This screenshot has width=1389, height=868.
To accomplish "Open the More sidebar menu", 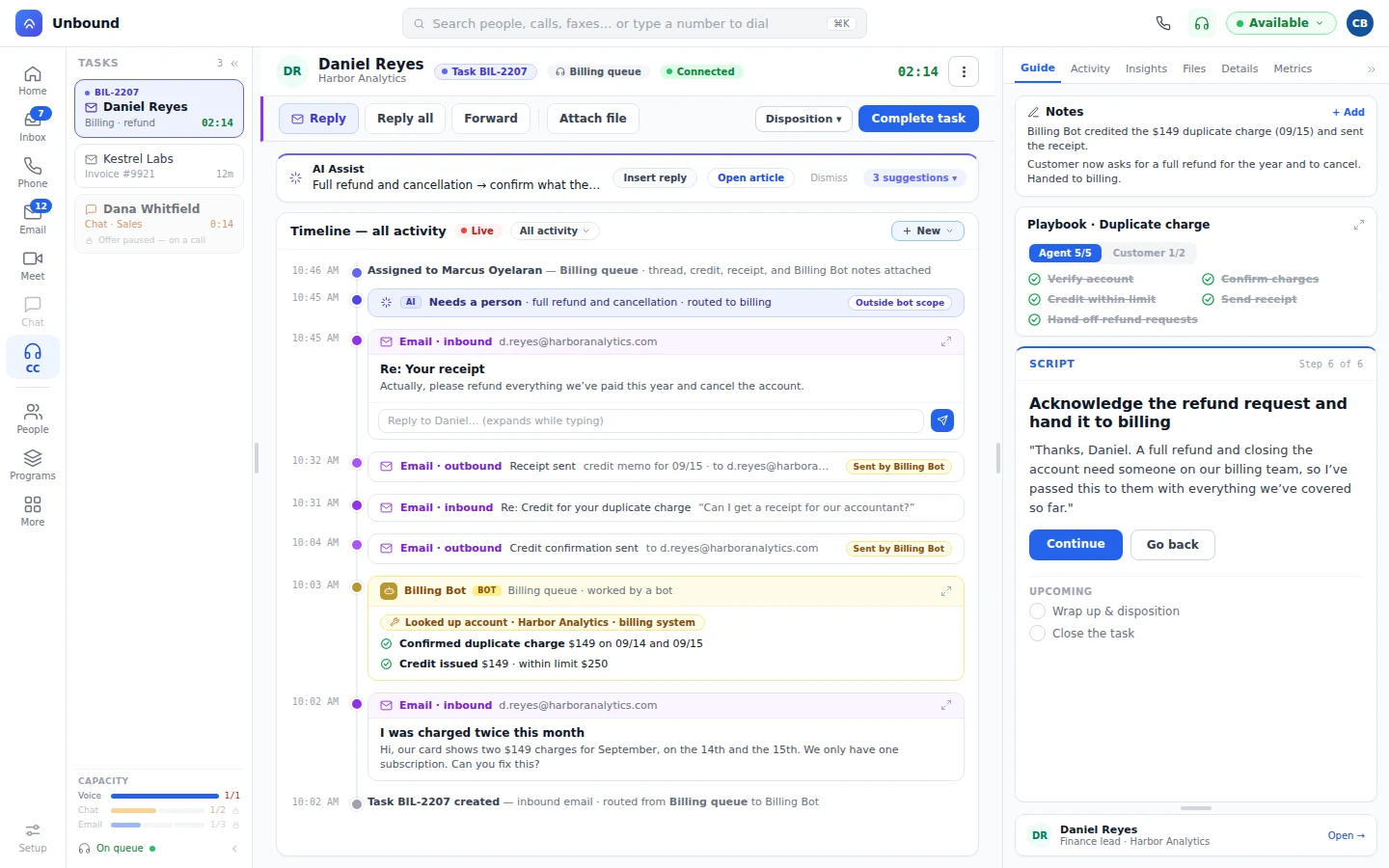I will pyautogui.click(x=33, y=511).
